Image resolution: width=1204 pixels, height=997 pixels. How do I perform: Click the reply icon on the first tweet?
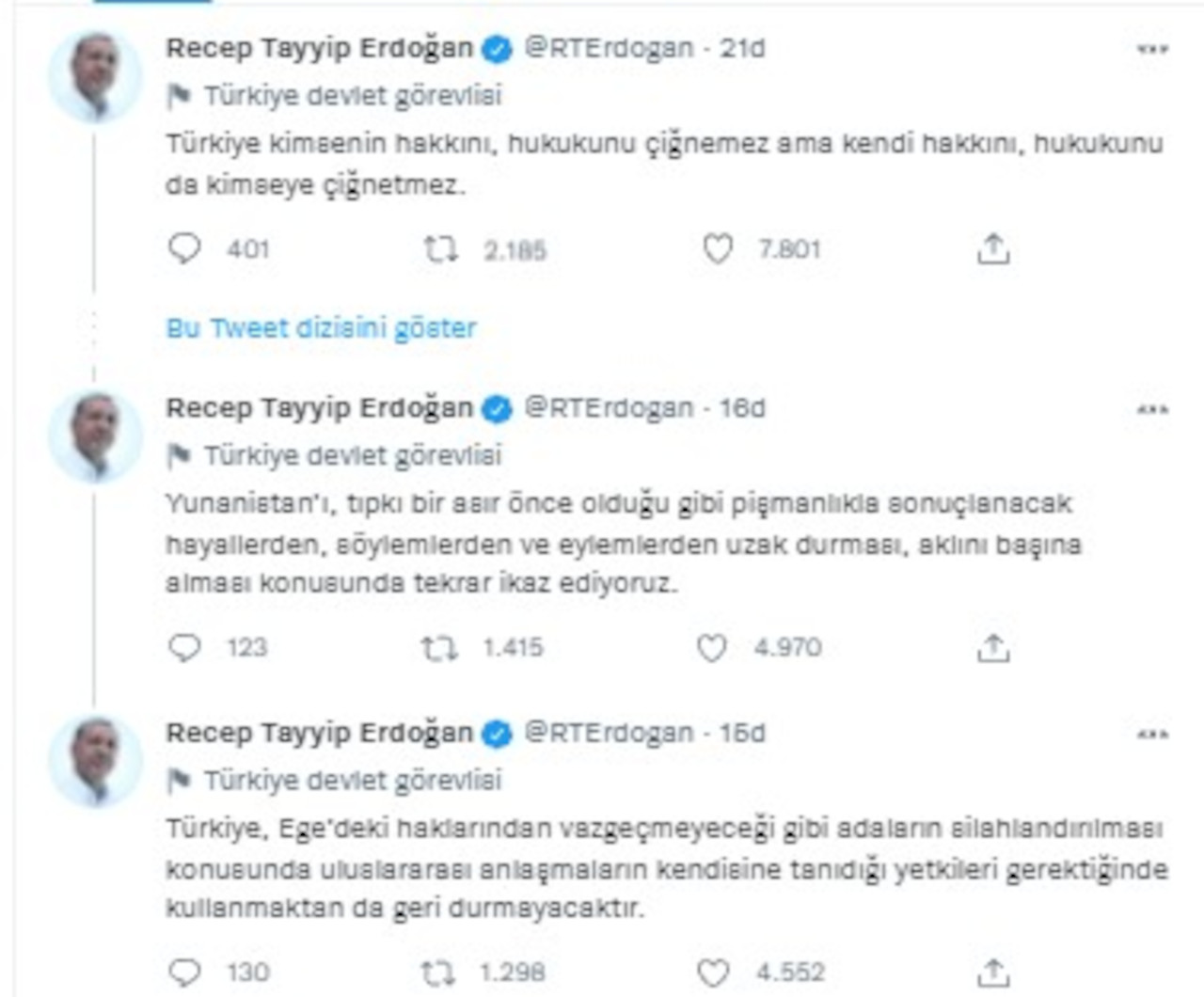(186, 248)
